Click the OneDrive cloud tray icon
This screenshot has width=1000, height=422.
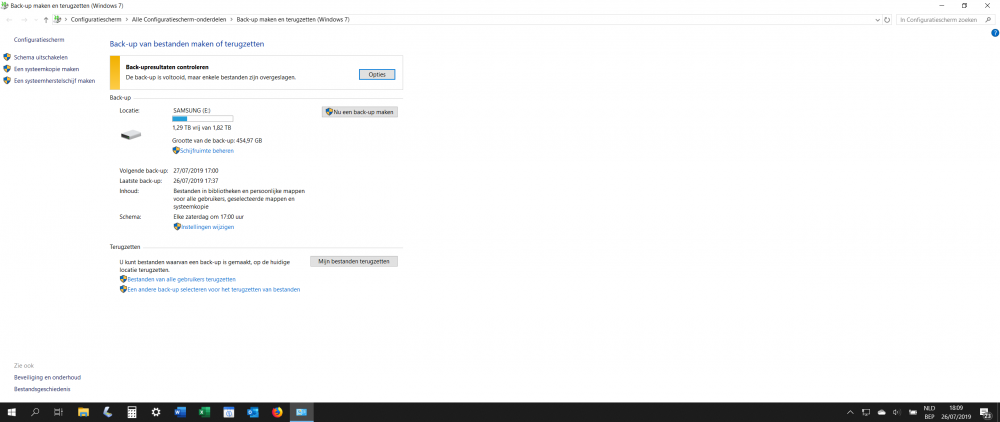pyautogui.click(x=881, y=412)
